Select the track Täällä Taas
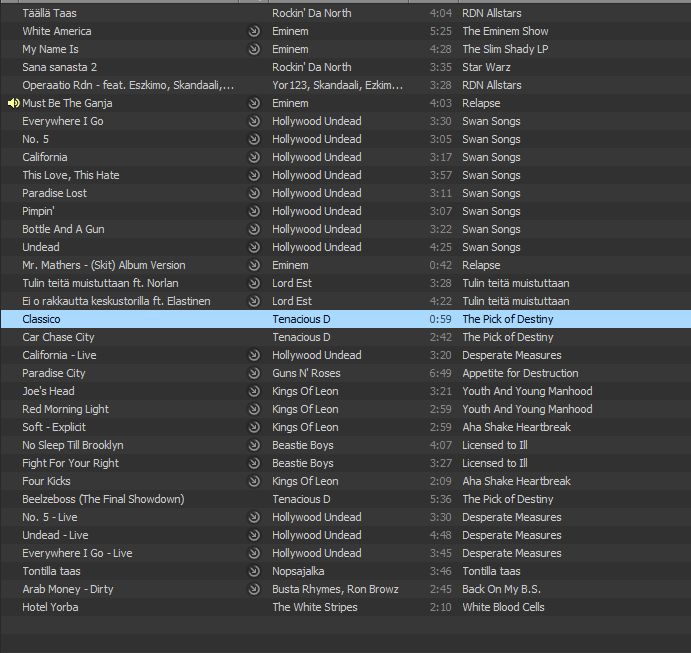This screenshot has width=691, height=653. click(49, 13)
